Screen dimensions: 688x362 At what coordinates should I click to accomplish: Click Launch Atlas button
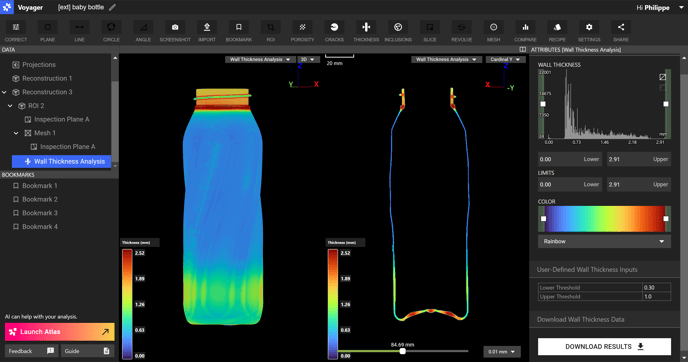point(60,332)
